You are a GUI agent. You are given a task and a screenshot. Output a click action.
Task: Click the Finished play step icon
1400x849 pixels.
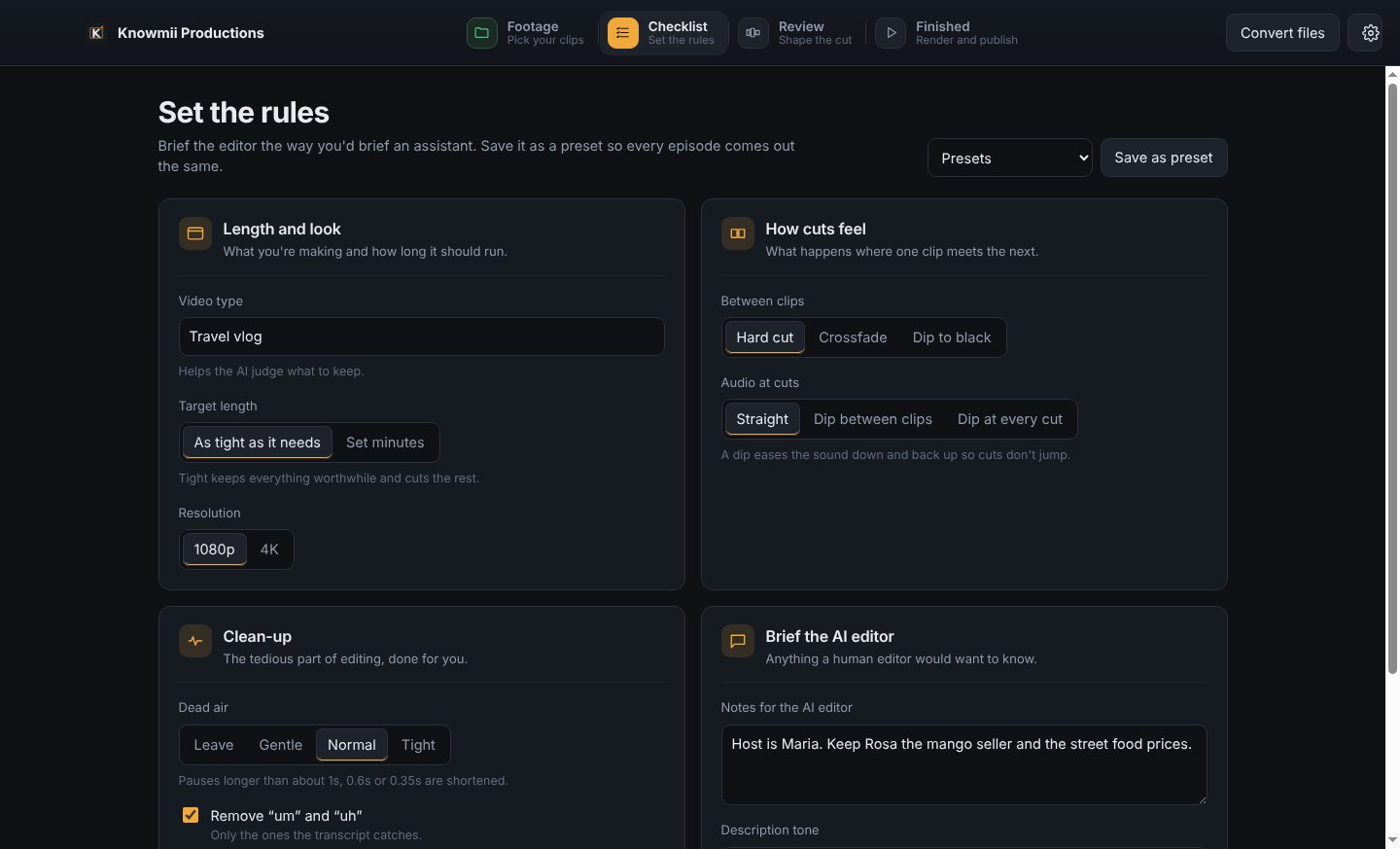891,33
